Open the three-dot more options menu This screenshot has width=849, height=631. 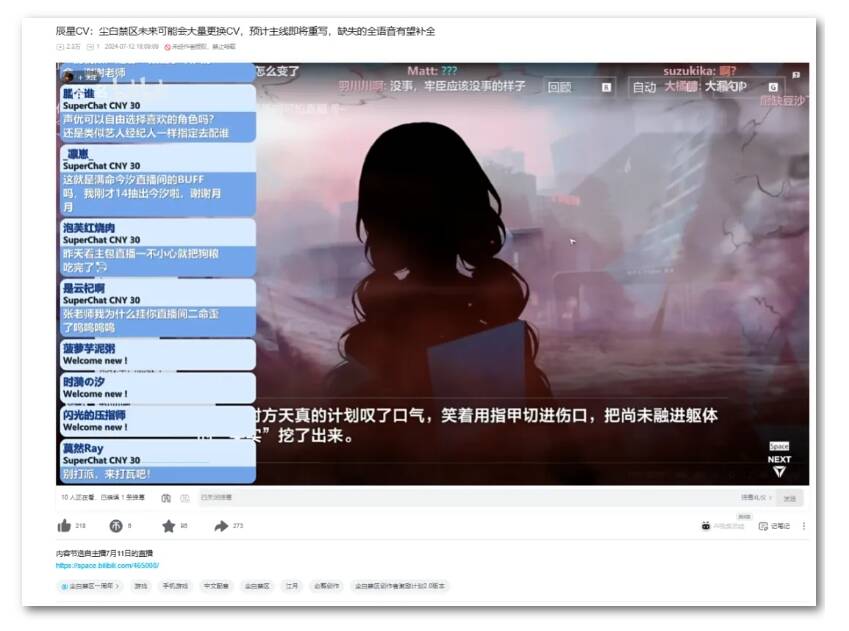(x=804, y=526)
